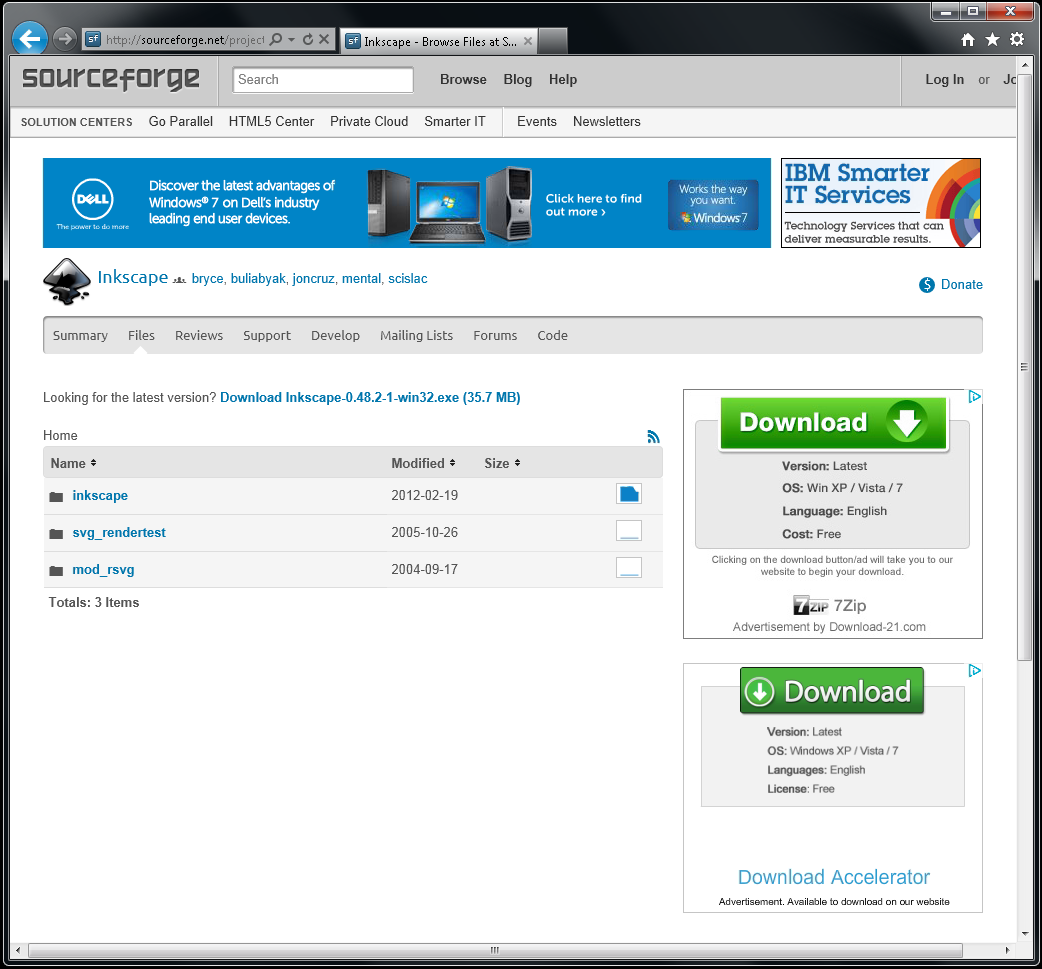1042x969 pixels.
Task: Refresh the page with reload icon
Action: click(x=308, y=39)
